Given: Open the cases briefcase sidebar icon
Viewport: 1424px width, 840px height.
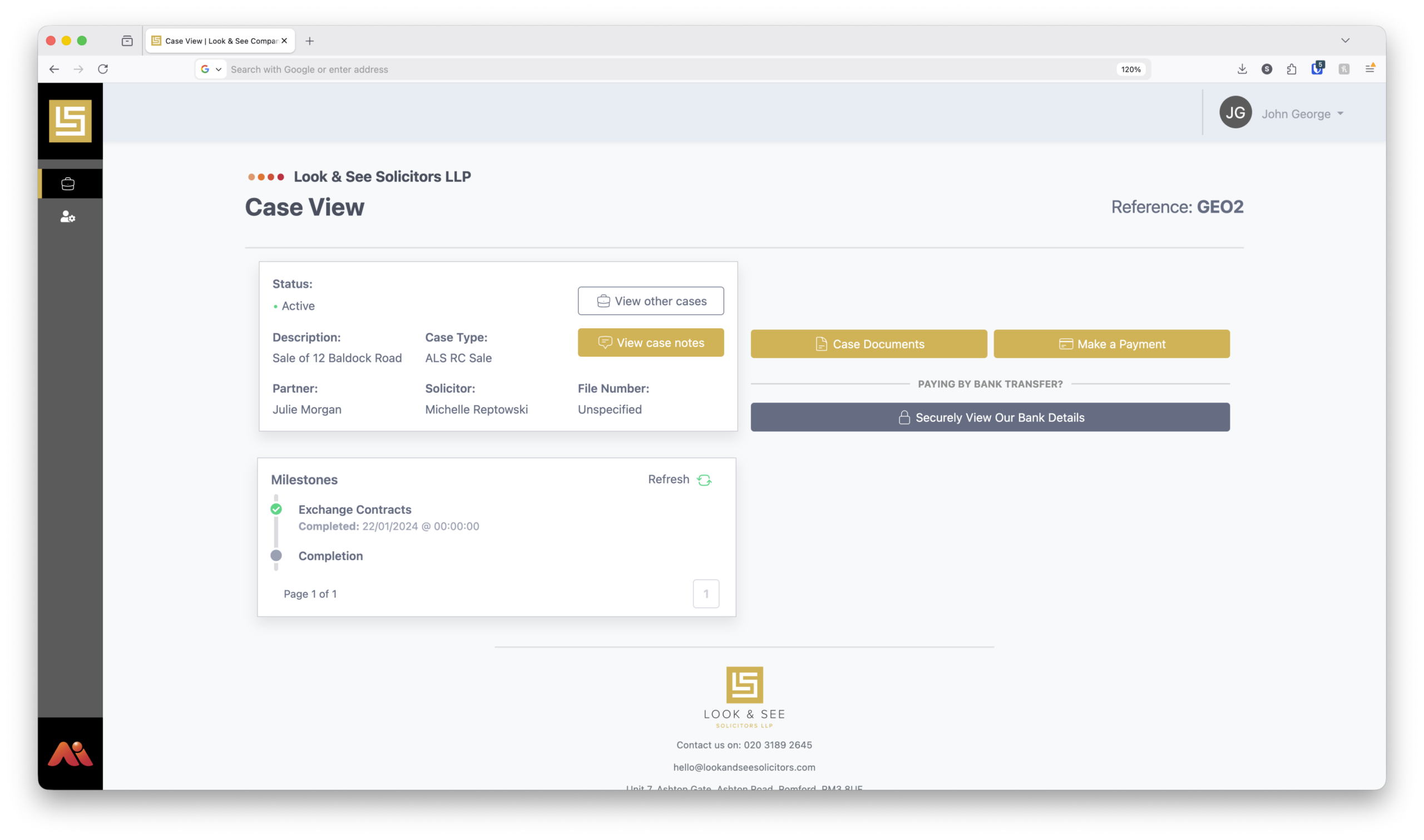Looking at the screenshot, I should pos(68,184).
